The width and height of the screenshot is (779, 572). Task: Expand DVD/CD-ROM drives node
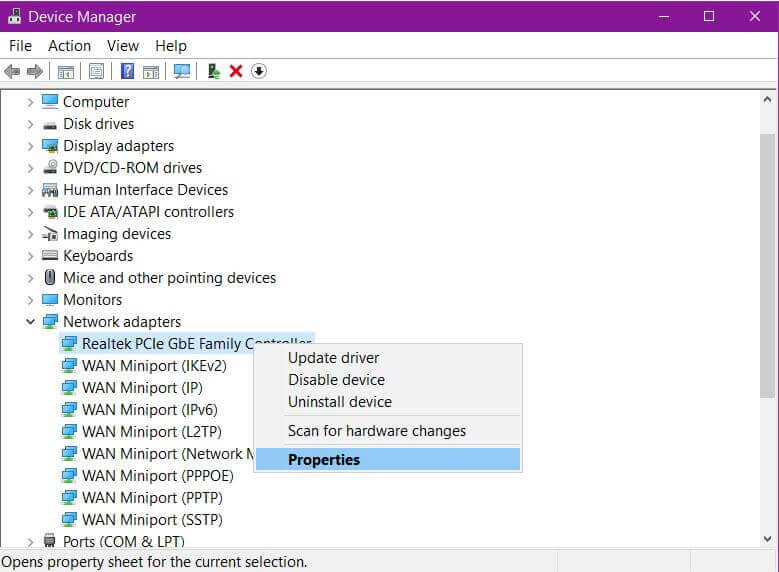(x=30, y=168)
